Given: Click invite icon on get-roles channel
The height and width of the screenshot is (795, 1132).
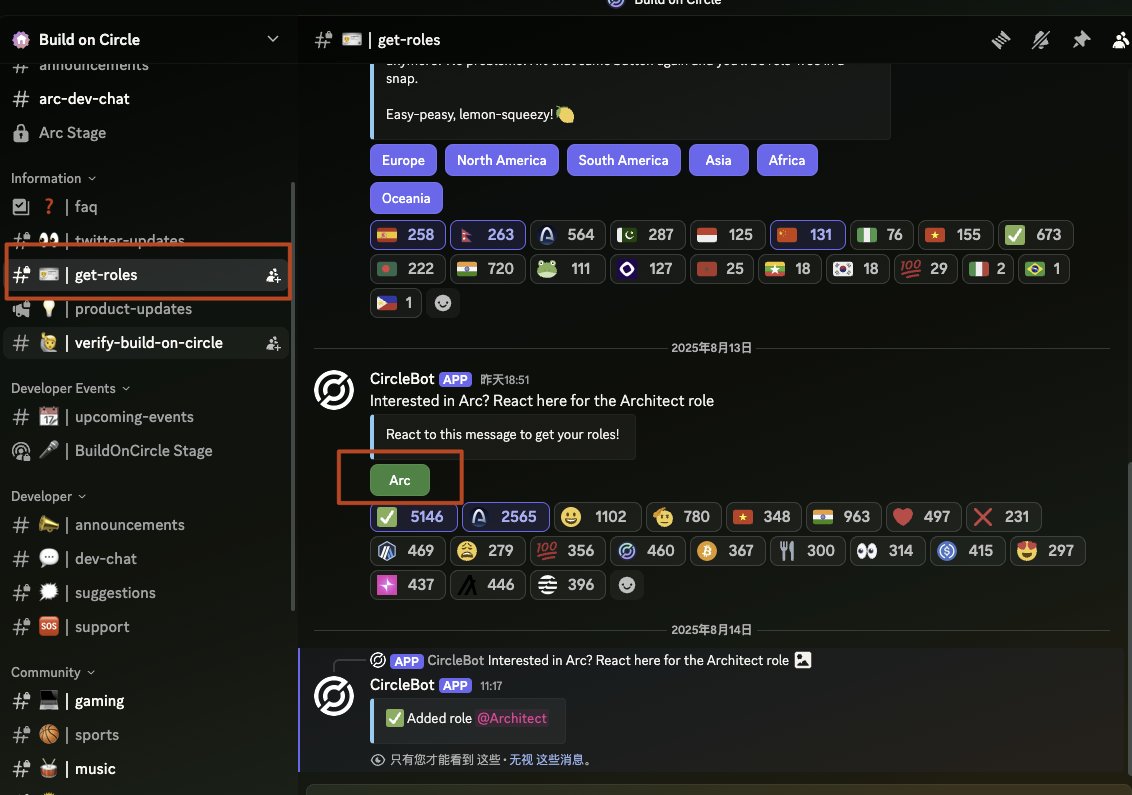Looking at the screenshot, I should (x=273, y=275).
